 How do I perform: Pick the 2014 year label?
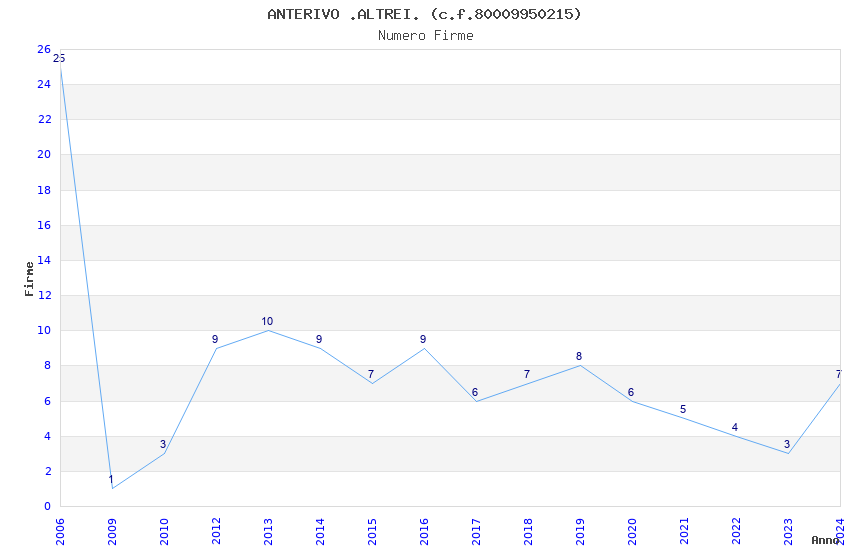tap(320, 532)
